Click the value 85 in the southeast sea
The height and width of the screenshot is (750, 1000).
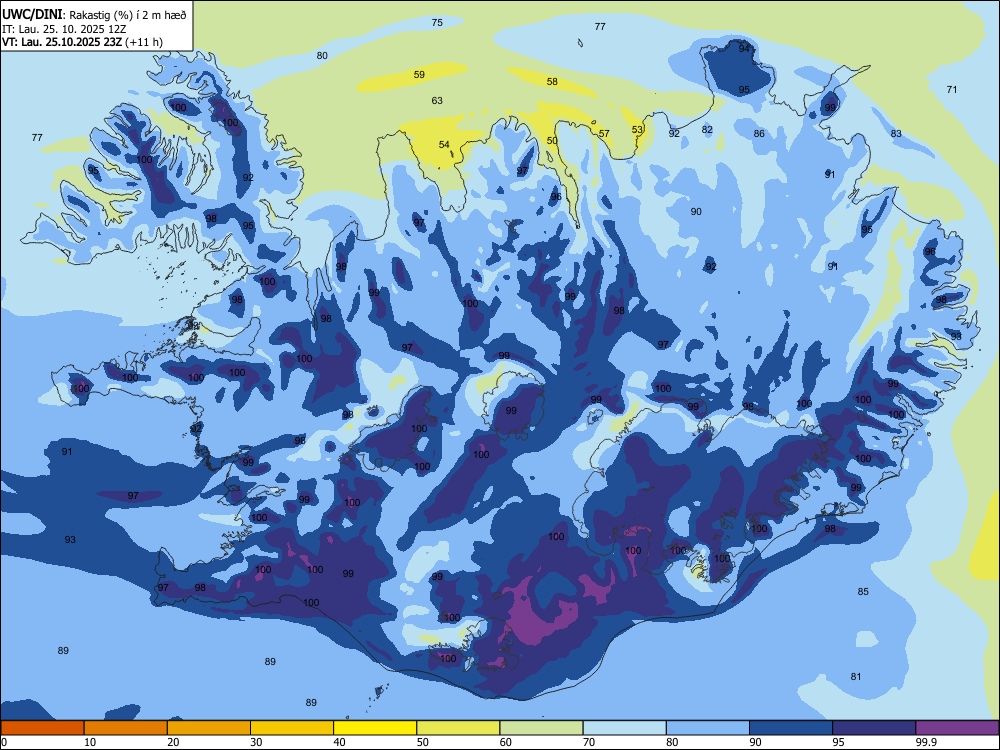863,592
